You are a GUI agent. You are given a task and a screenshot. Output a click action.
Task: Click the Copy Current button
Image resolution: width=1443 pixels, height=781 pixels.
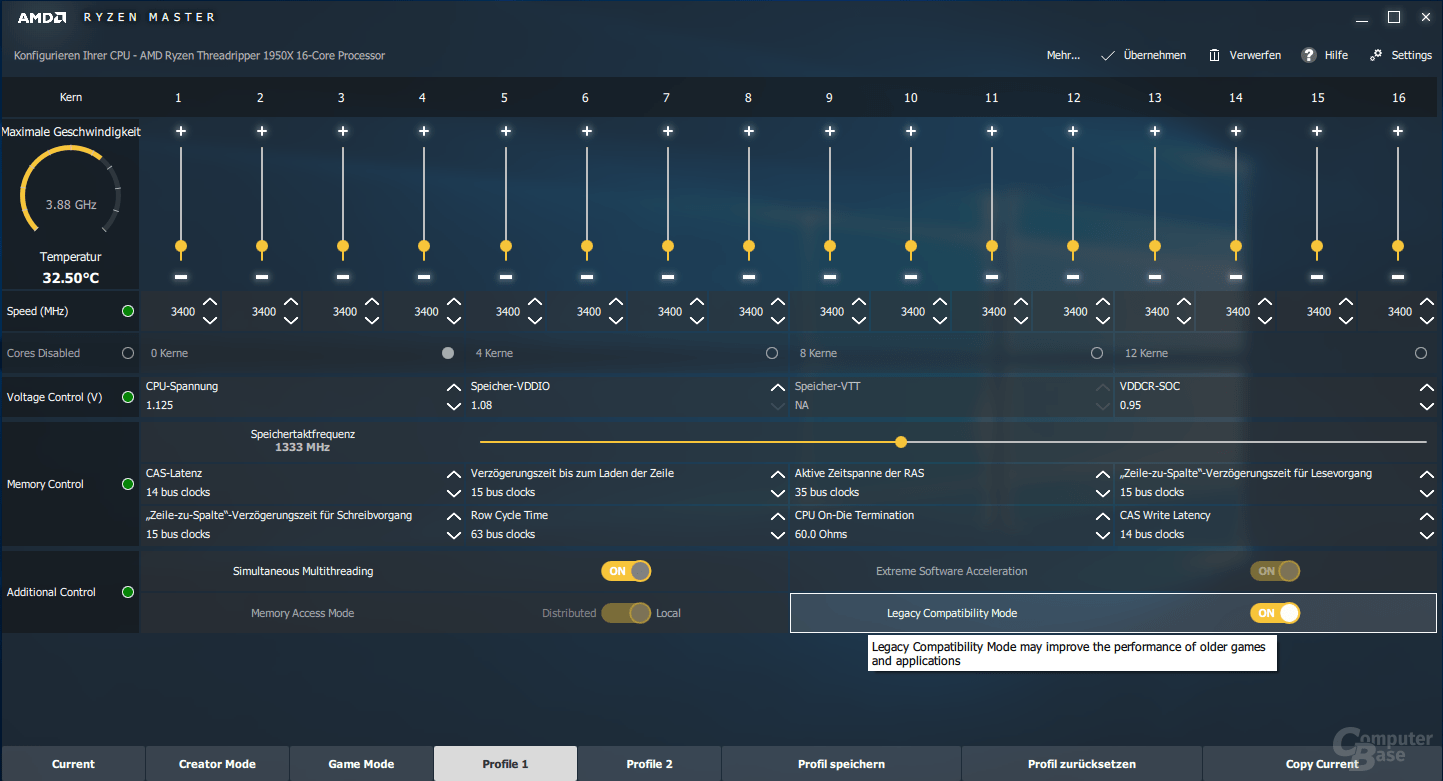pos(1322,764)
